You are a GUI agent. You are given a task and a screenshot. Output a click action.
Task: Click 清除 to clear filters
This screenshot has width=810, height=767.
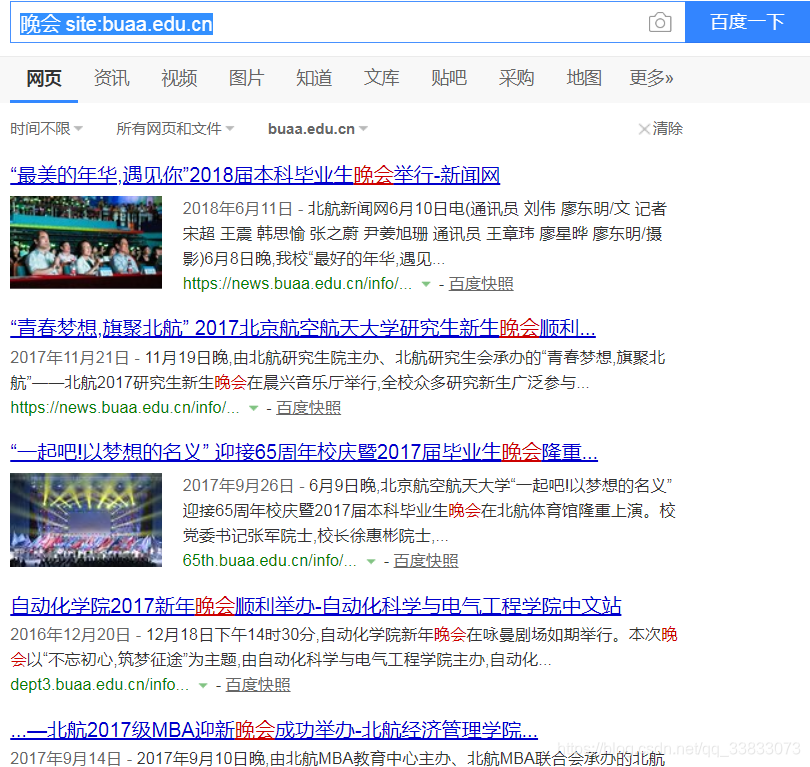point(661,128)
